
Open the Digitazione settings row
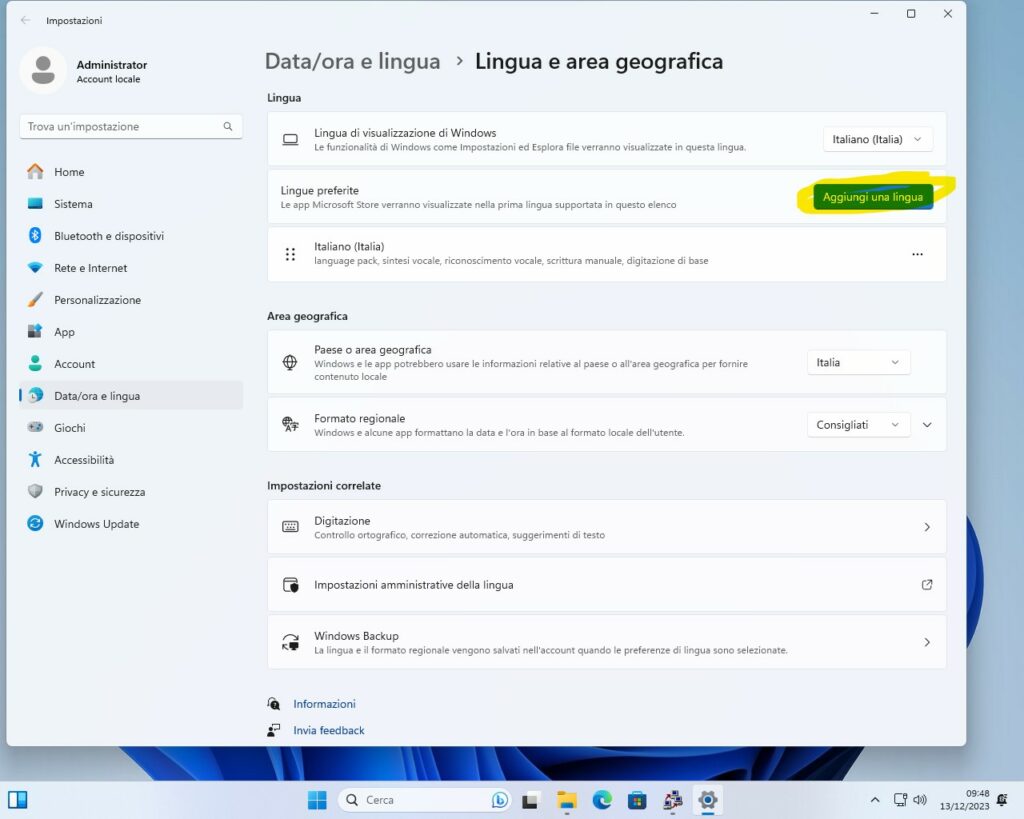[x=606, y=527]
